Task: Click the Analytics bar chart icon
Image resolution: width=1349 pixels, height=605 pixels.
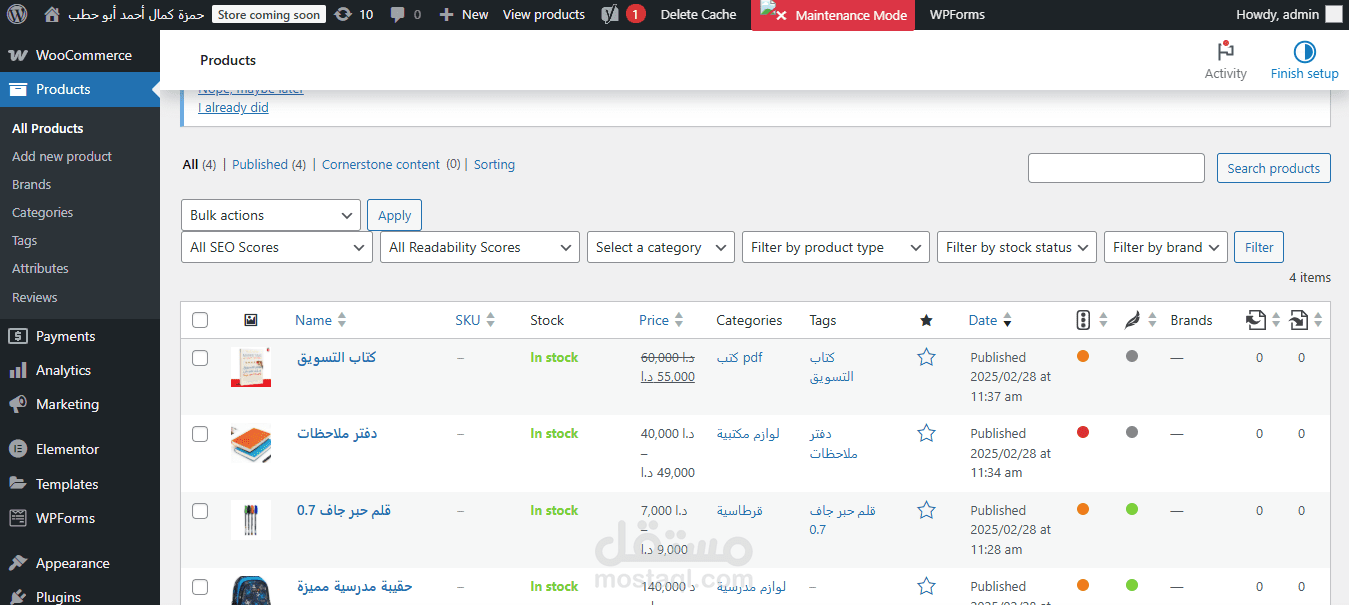Action: point(18,370)
